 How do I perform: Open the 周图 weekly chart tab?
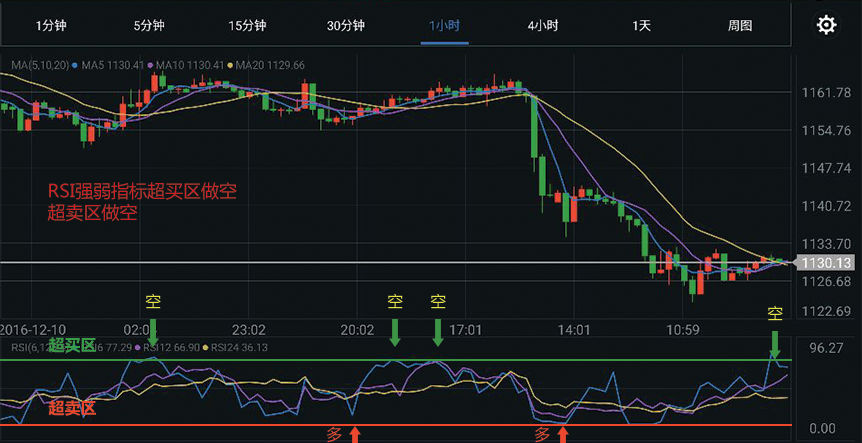pos(740,26)
